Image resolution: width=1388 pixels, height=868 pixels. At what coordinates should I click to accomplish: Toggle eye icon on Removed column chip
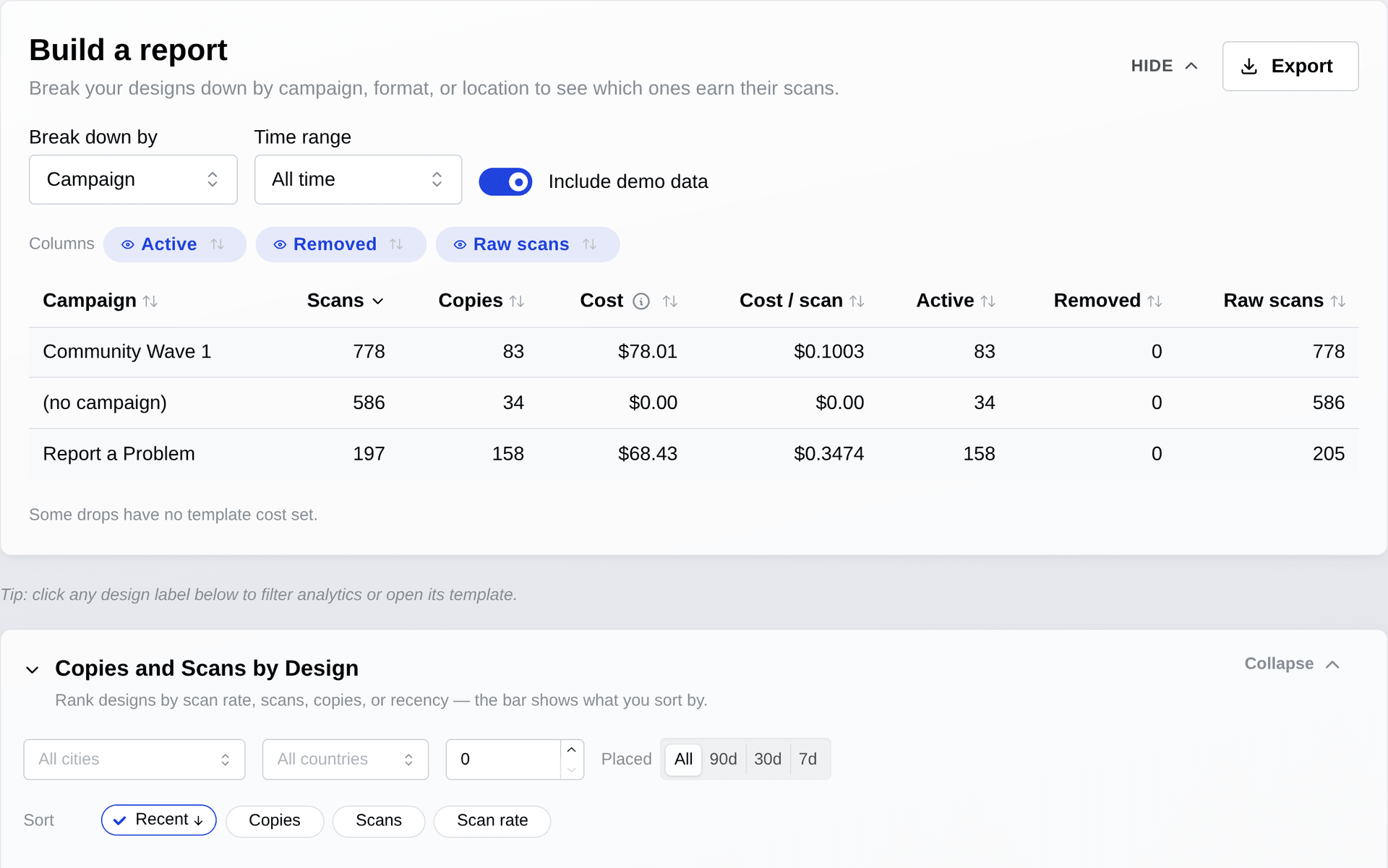[x=280, y=245]
